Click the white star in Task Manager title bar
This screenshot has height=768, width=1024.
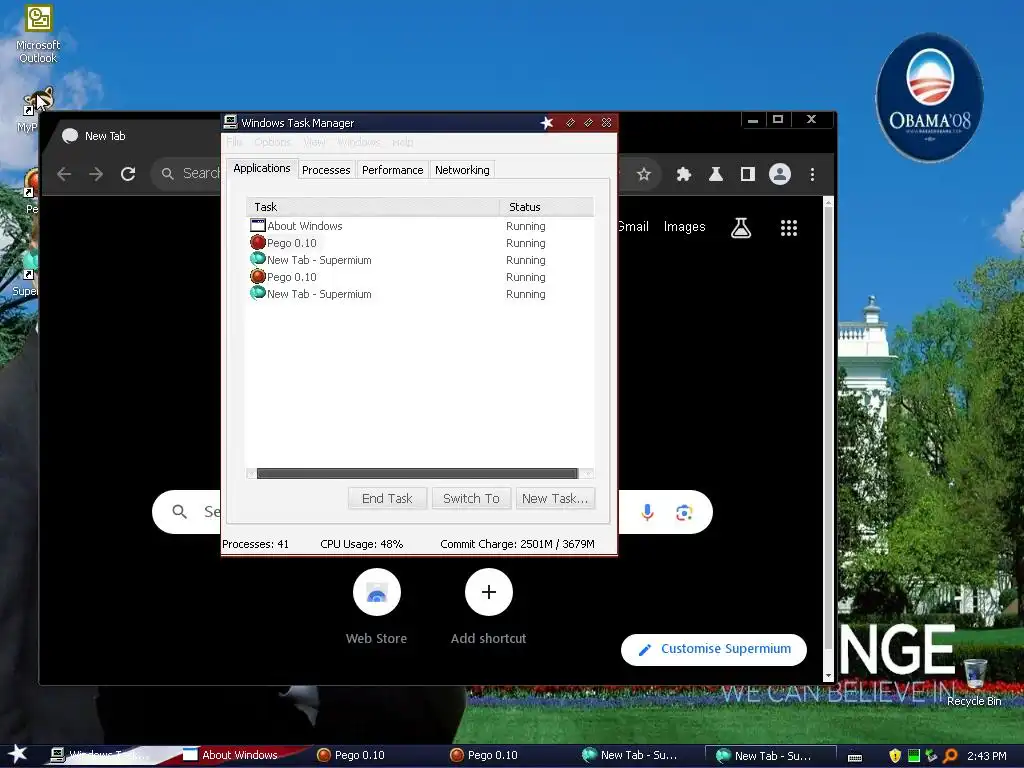tap(547, 123)
